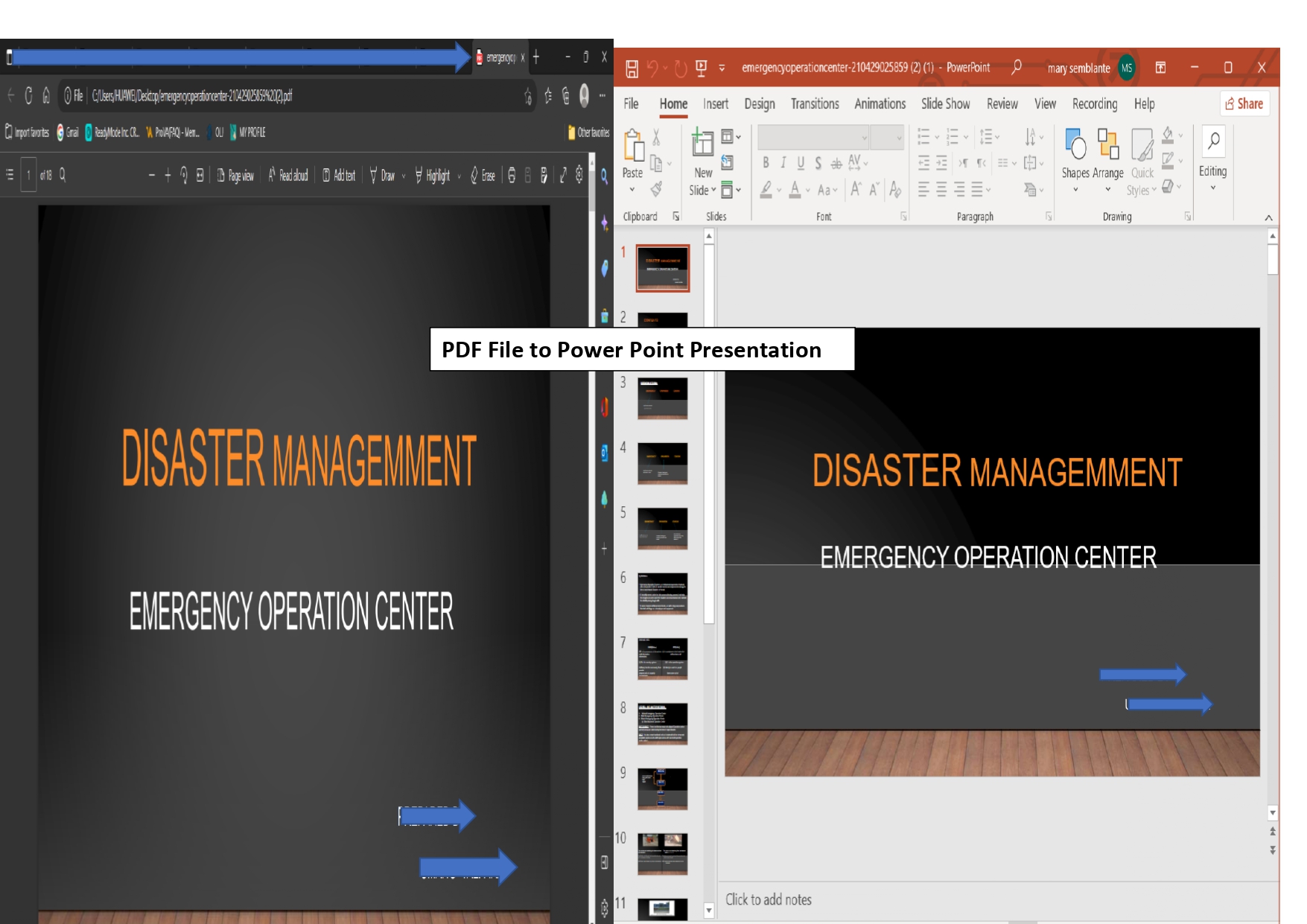This screenshot has width=1307, height=924.
Task: Click to add notes below slide
Action: tap(769, 899)
